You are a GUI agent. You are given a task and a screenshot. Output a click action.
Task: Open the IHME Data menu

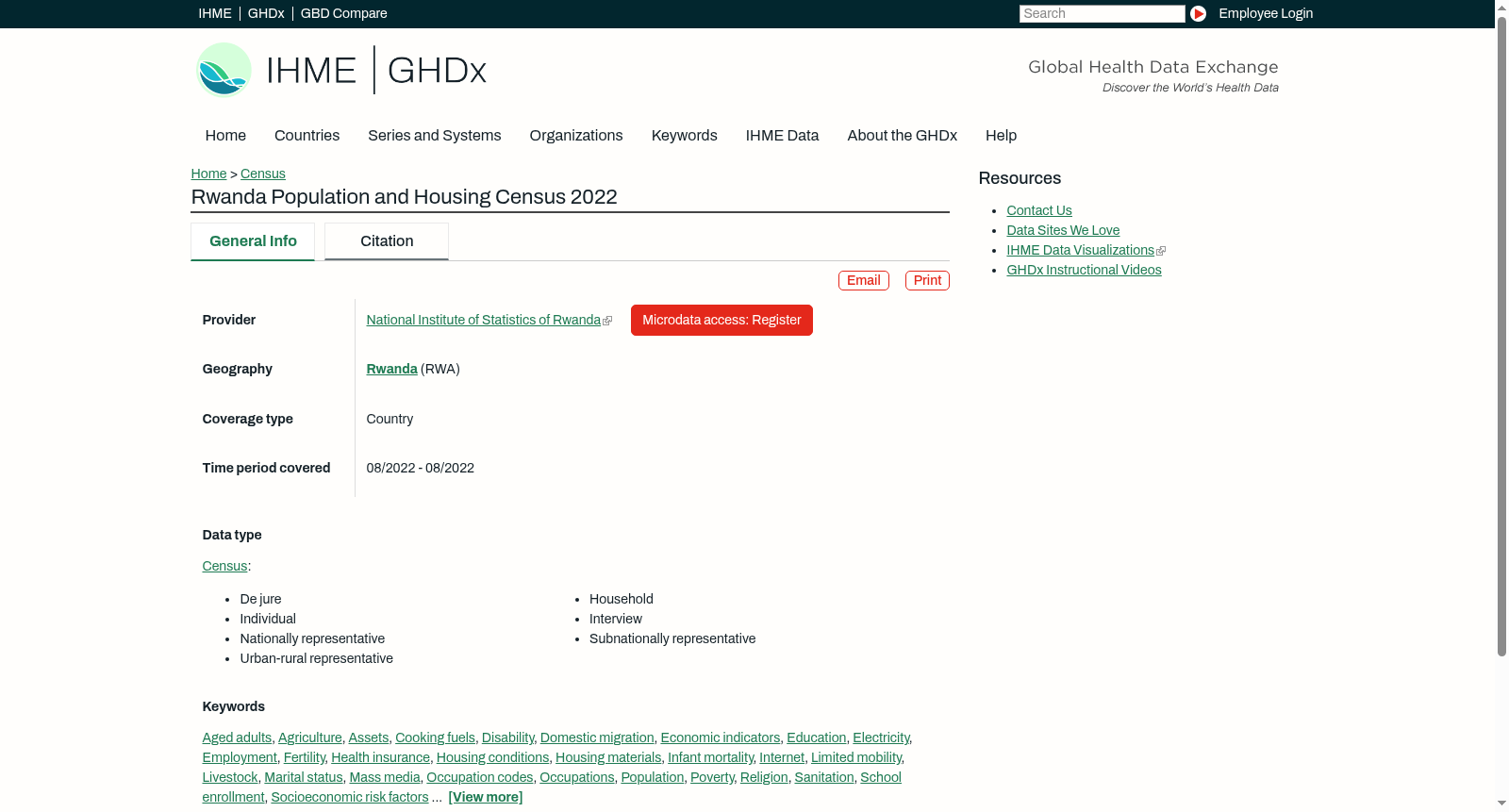click(782, 136)
